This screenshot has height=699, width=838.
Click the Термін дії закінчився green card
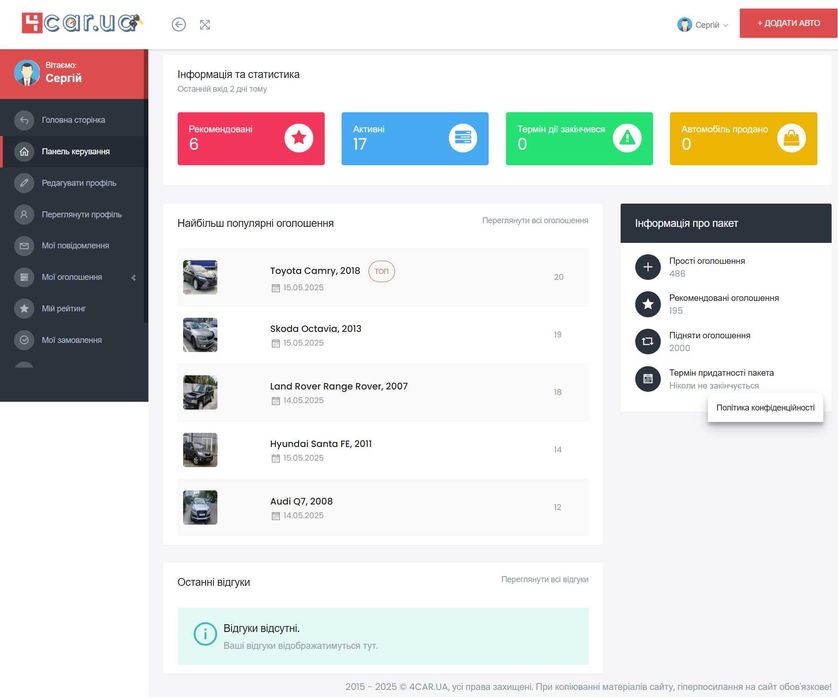pyautogui.click(x=579, y=138)
